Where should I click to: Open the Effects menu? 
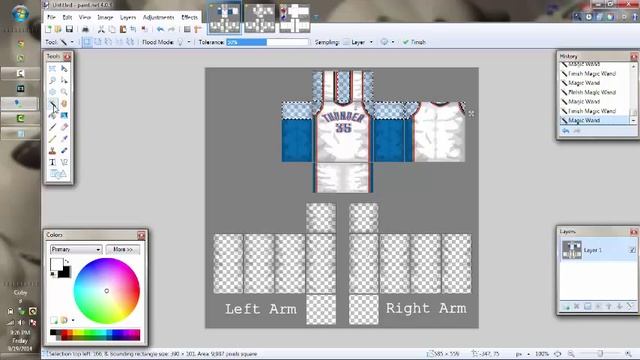[x=189, y=18]
